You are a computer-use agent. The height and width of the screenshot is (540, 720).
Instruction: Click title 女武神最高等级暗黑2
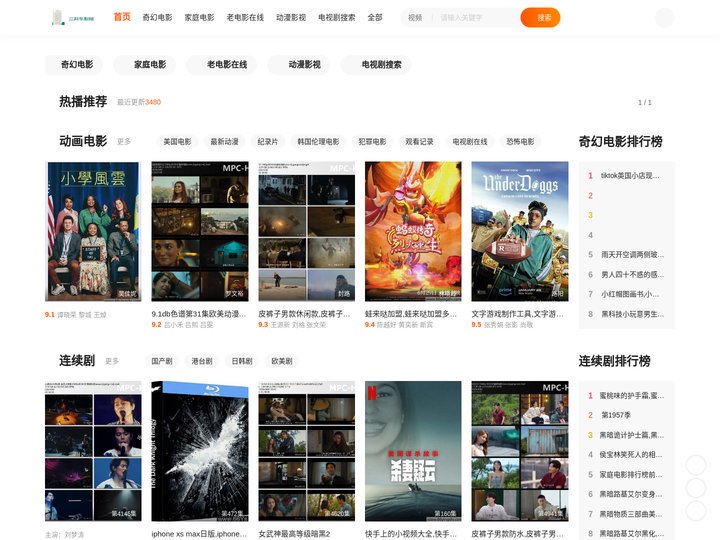point(294,534)
